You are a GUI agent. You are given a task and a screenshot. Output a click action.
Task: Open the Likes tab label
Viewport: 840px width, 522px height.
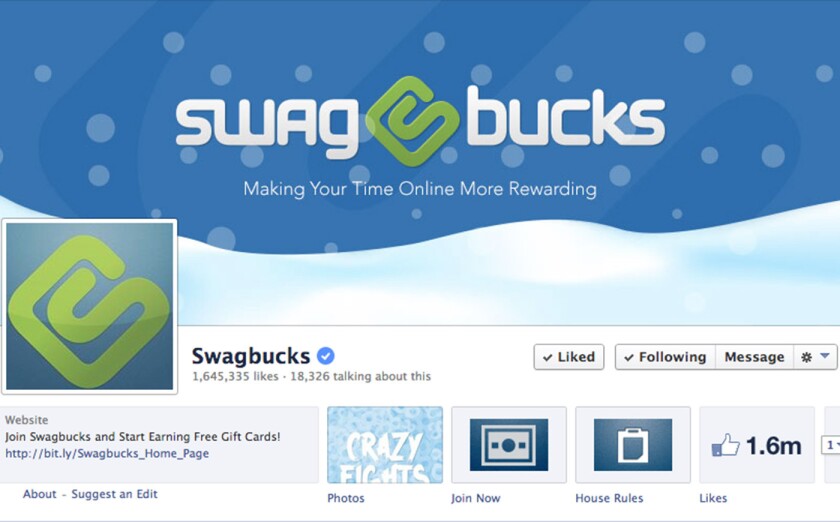[x=713, y=498]
